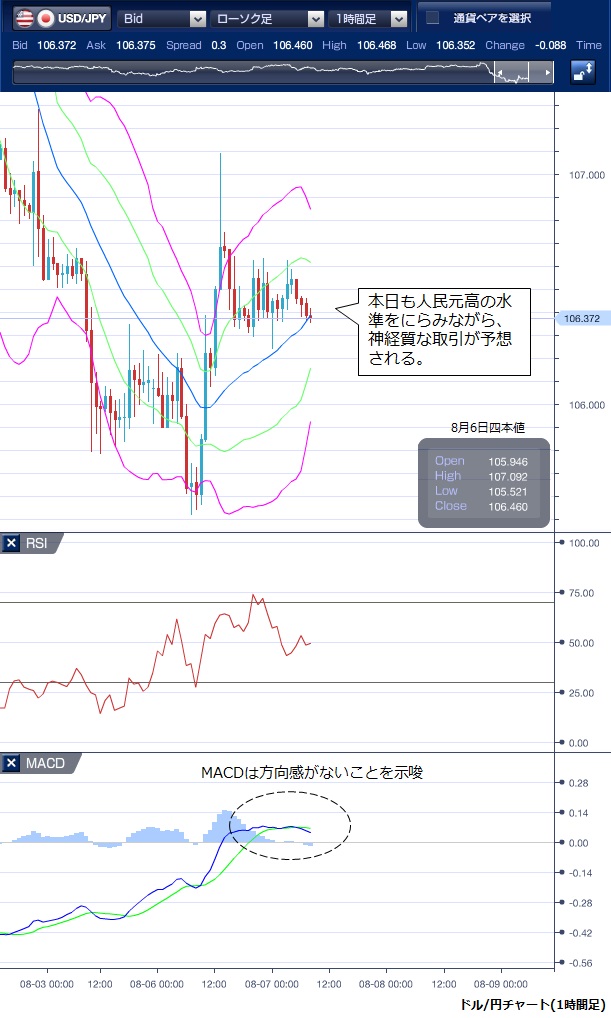Image resolution: width=611 pixels, height=1018 pixels.
Task: Click the chart scroll lock icon
Action: (x=584, y=72)
